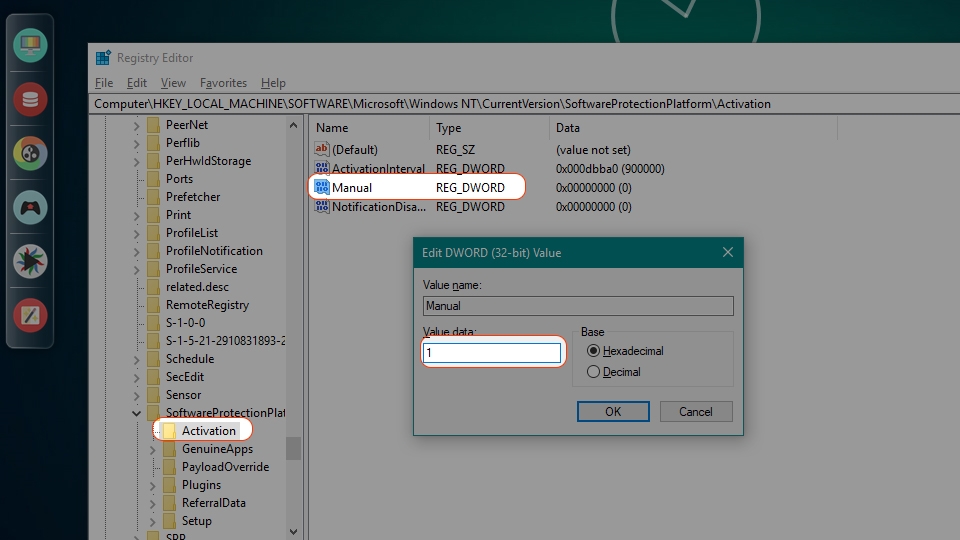Screen dimensions: 960x540
Task: Click the Value data input field
Action: click(492, 353)
